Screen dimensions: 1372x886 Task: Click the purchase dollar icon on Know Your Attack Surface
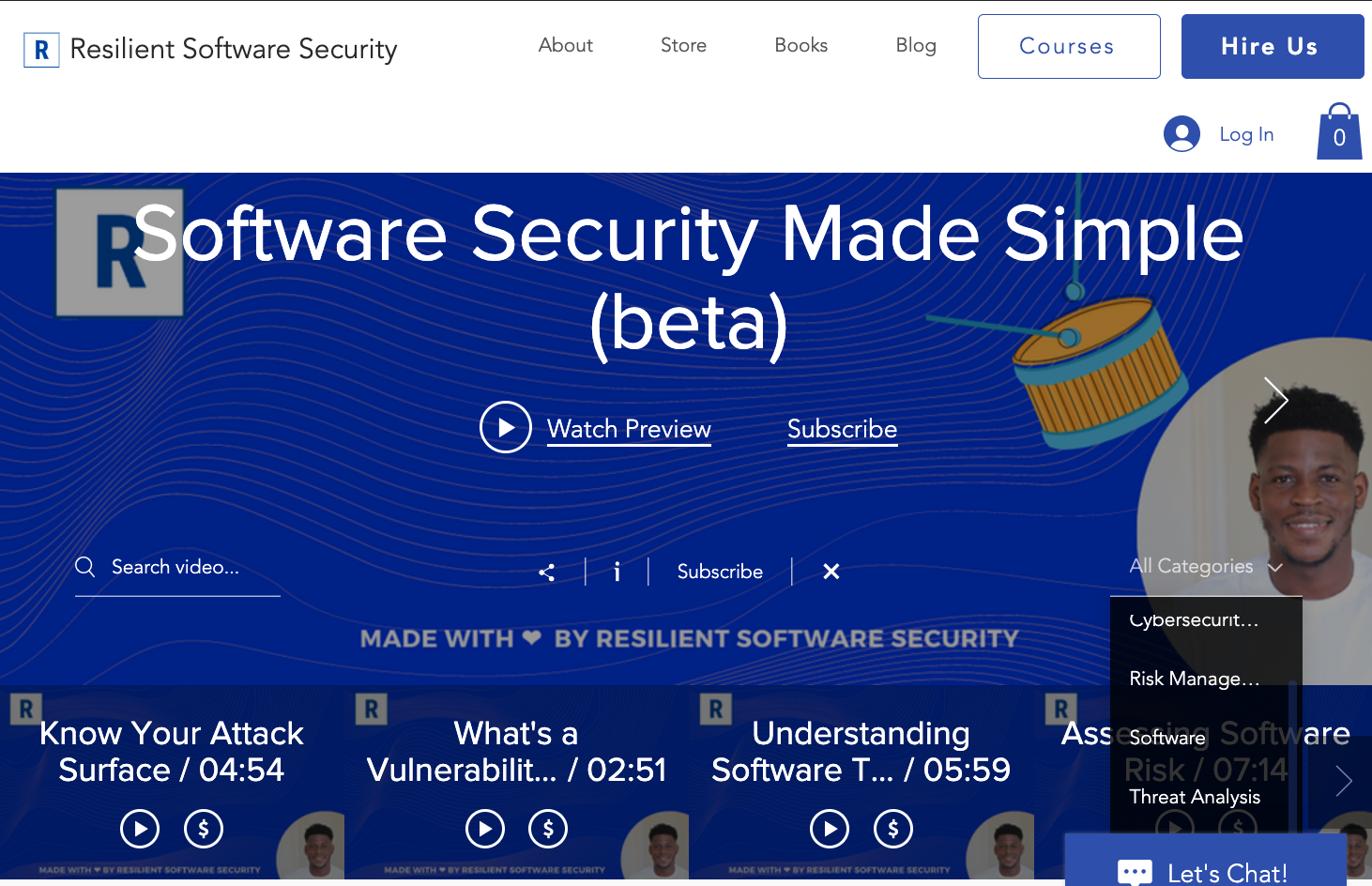tap(203, 829)
